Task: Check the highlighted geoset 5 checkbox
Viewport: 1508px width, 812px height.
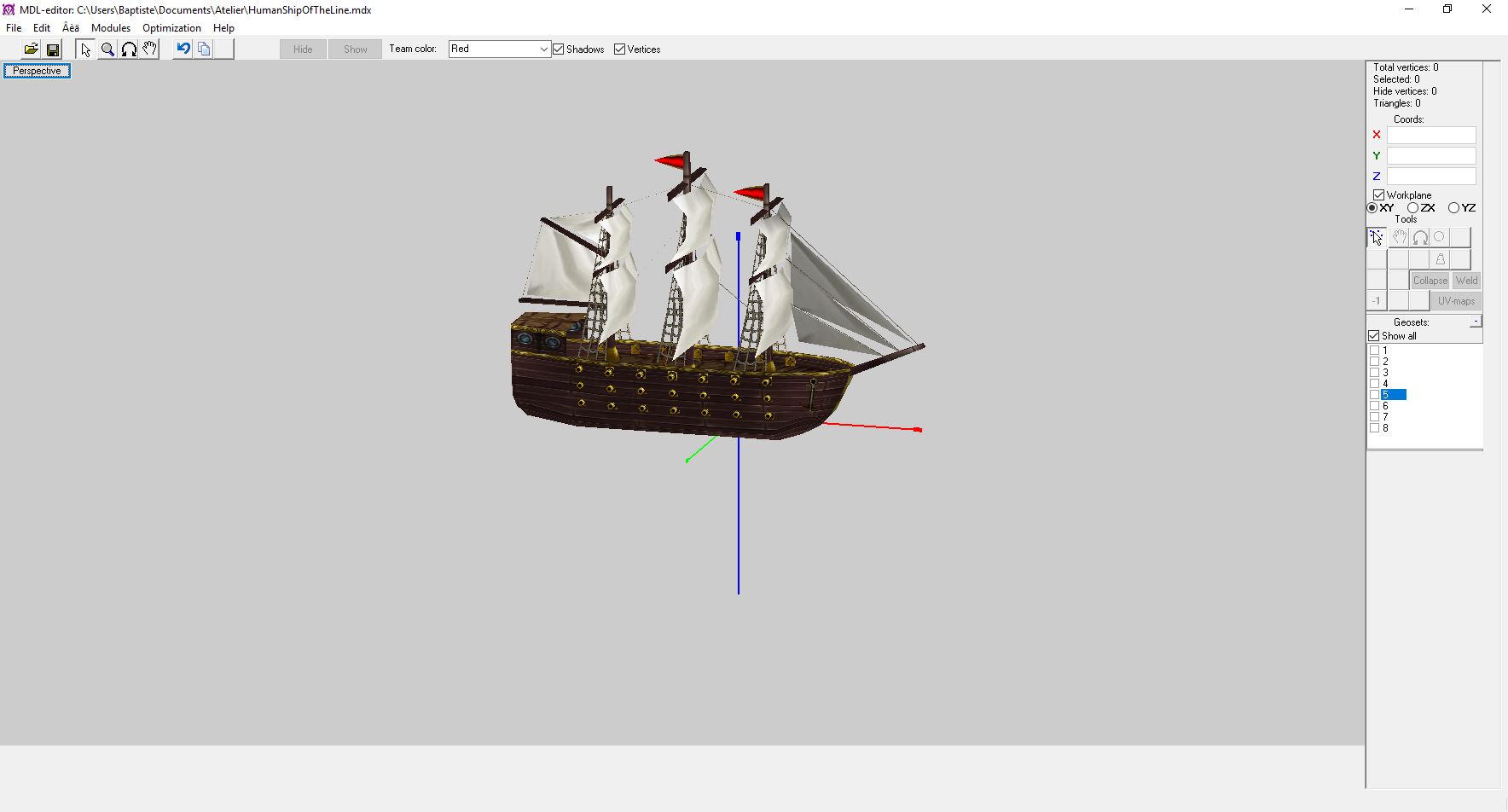Action: tap(1374, 395)
